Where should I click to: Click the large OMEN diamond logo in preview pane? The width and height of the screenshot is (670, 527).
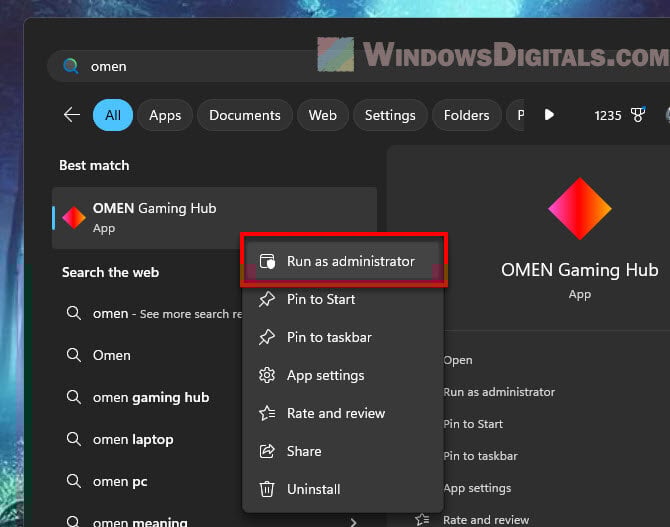(x=579, y=209)
